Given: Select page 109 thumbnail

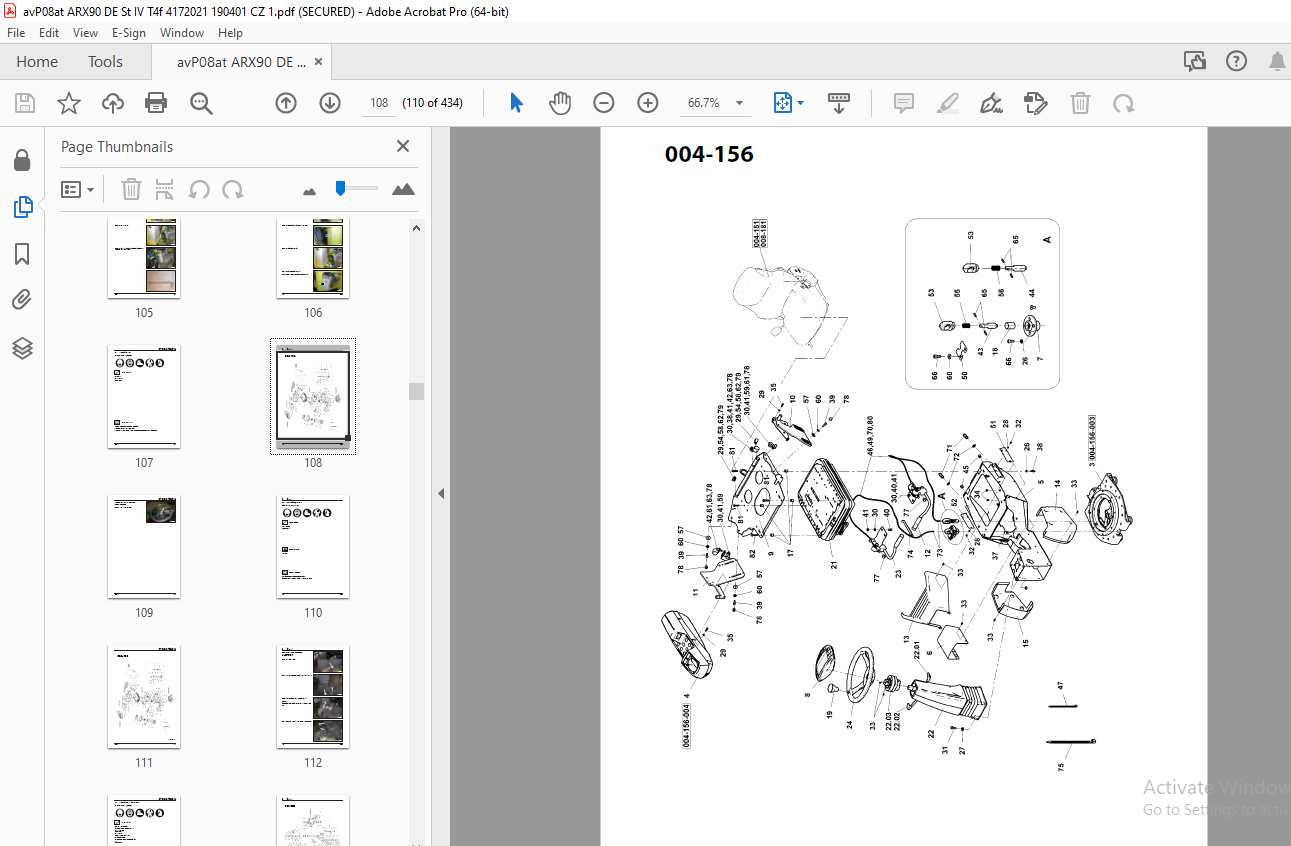Looking at the screenshot, I should [x=144, y=547].
